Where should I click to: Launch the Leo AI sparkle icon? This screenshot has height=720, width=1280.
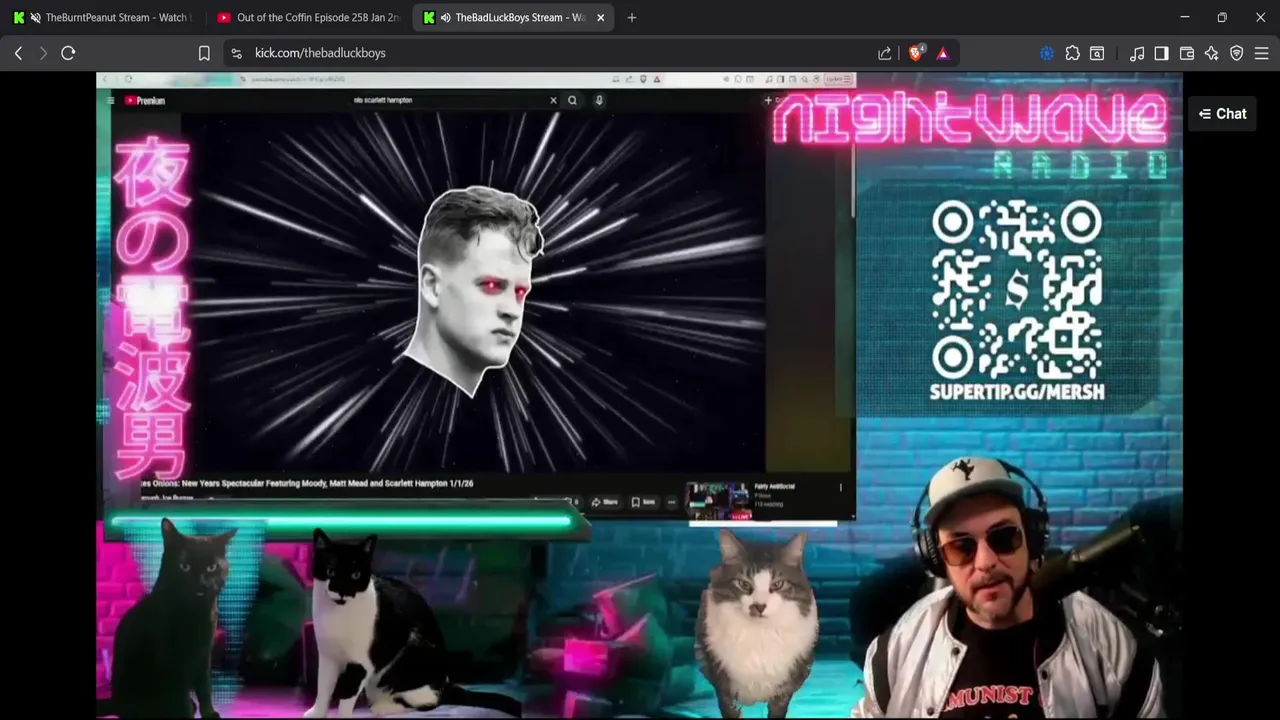tap(1212, 53)
